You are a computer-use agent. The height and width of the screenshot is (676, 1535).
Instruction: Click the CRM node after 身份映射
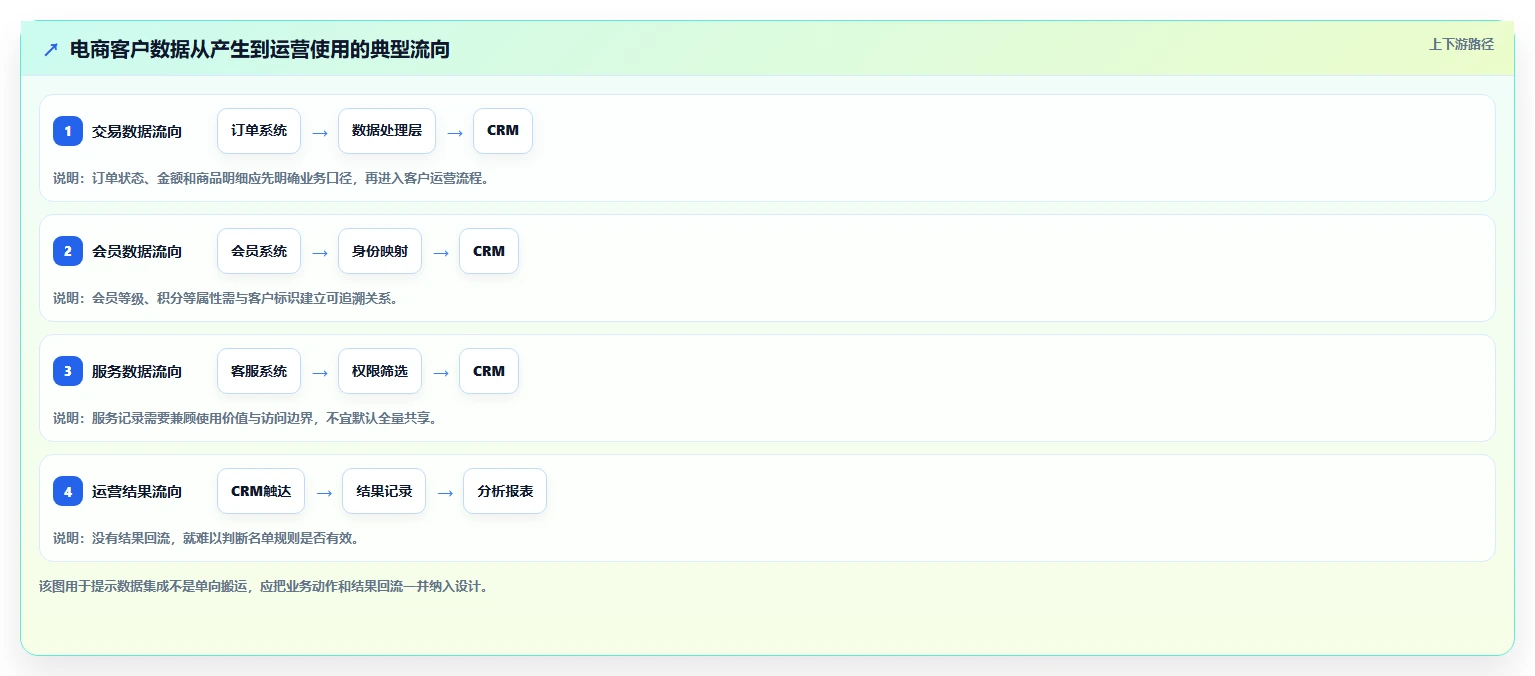pos(489,251)
